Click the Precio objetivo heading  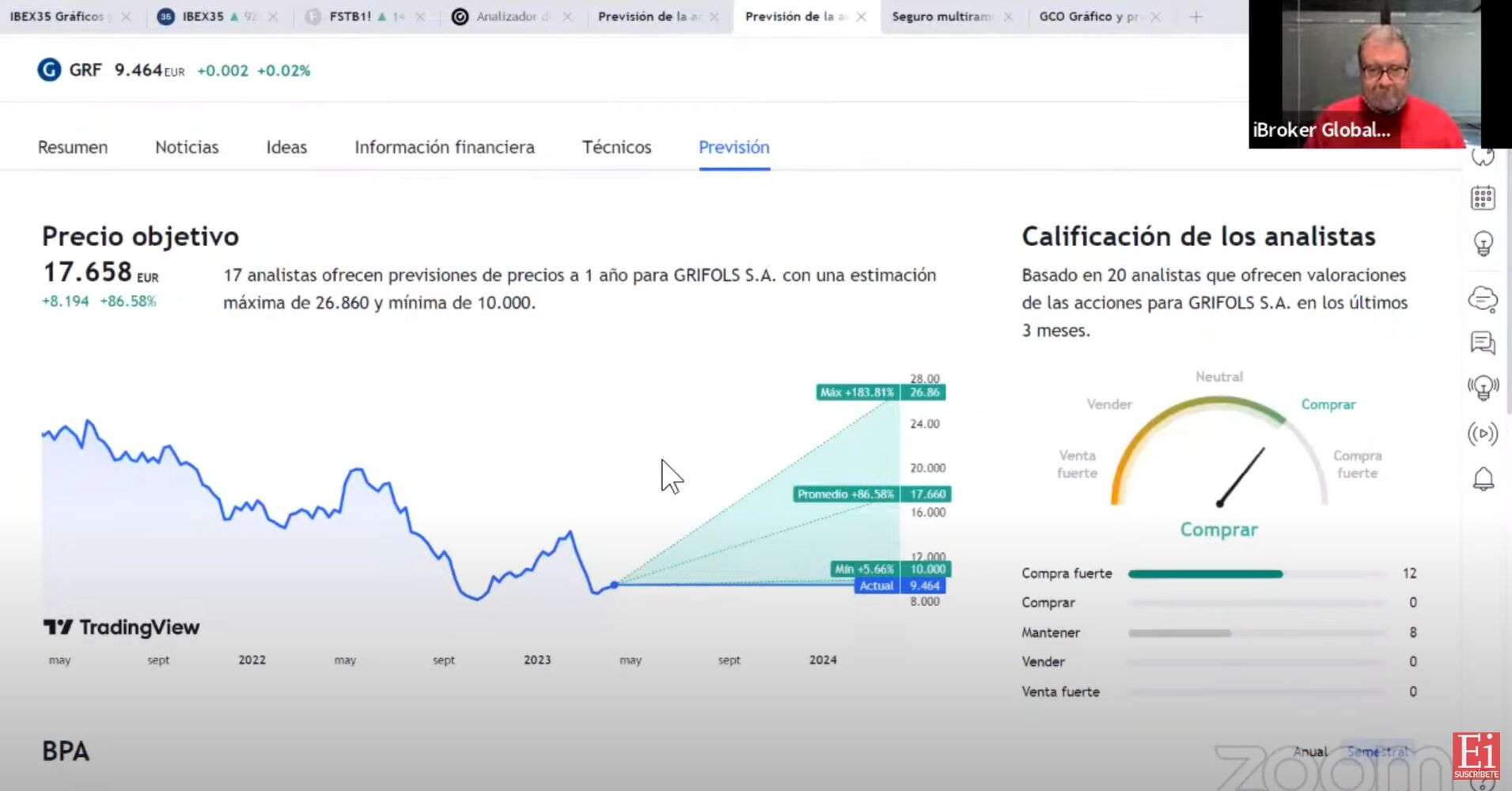[x=140, y=237]
